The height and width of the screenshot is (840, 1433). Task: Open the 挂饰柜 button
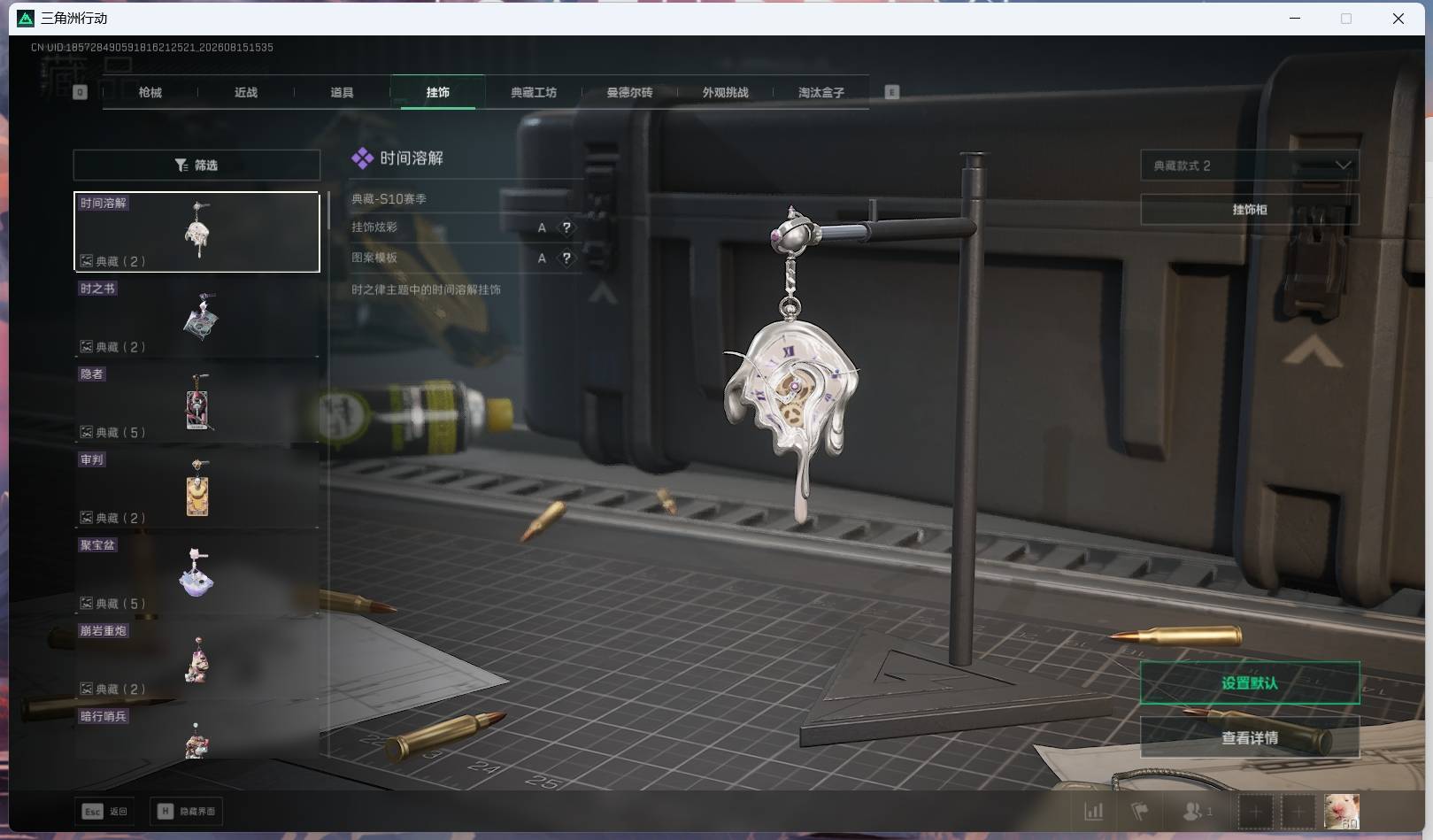1250,210
